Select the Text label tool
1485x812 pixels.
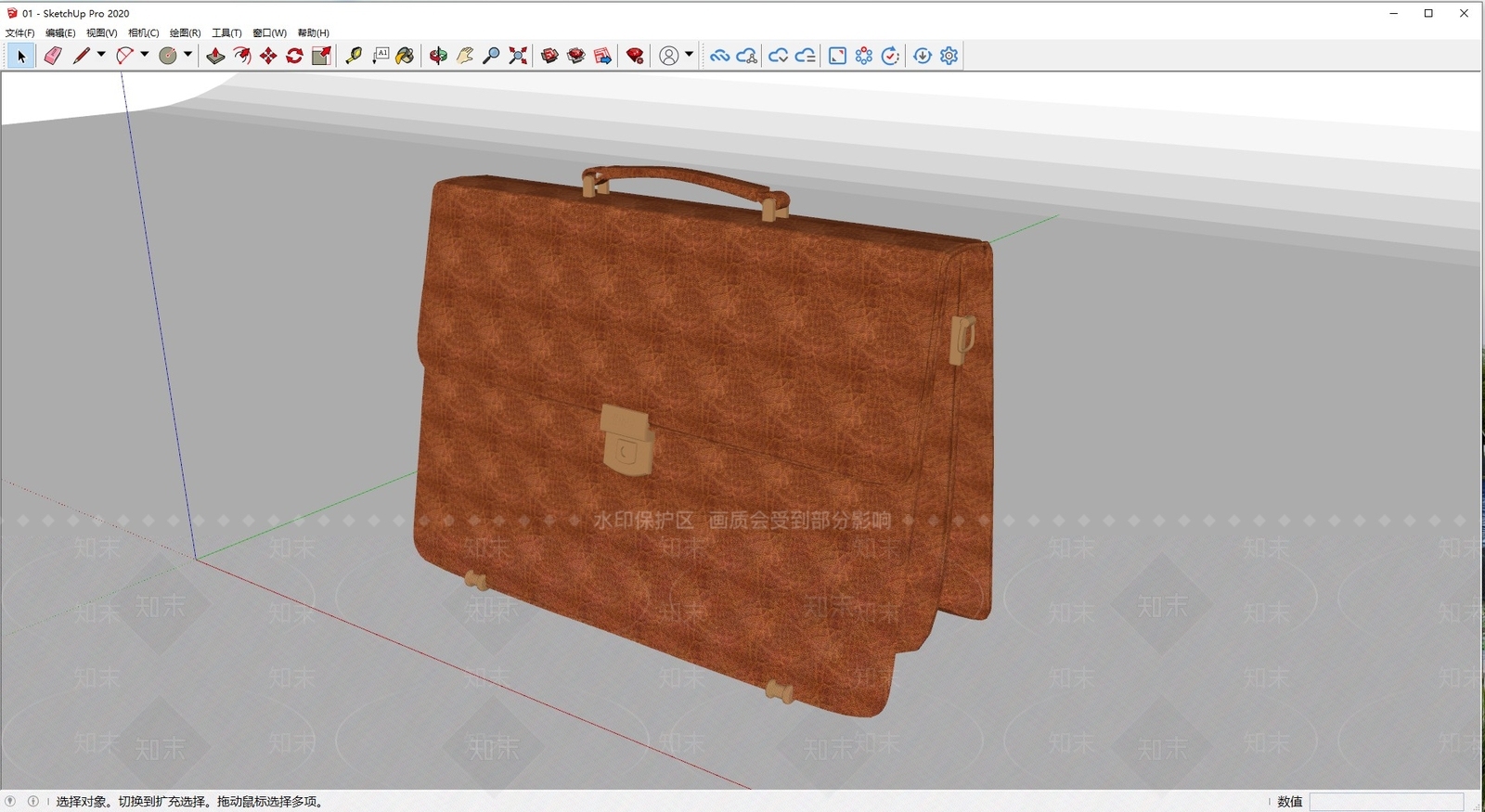point(381,56)
